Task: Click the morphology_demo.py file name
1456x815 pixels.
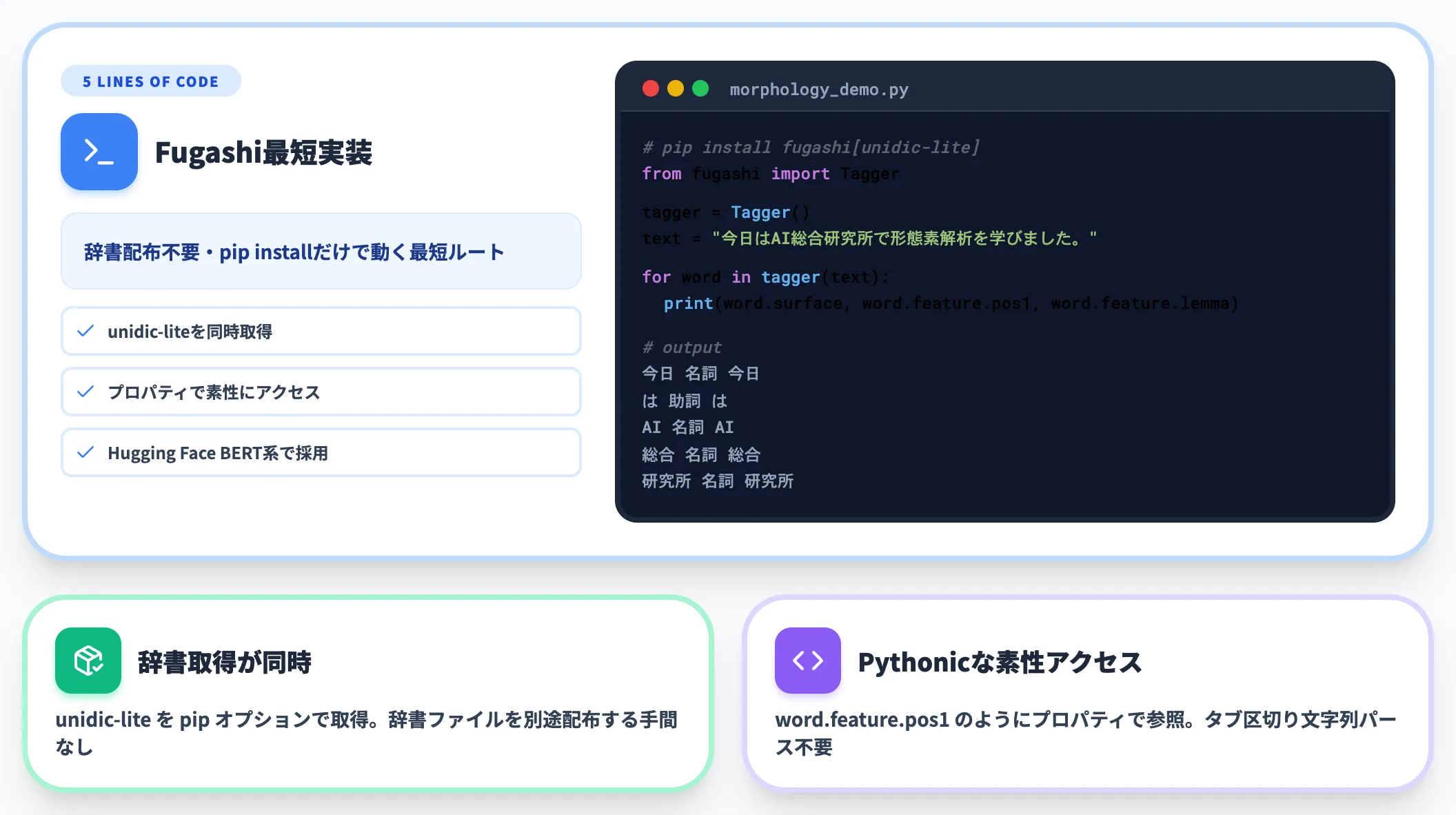Action: pos(819,90)
